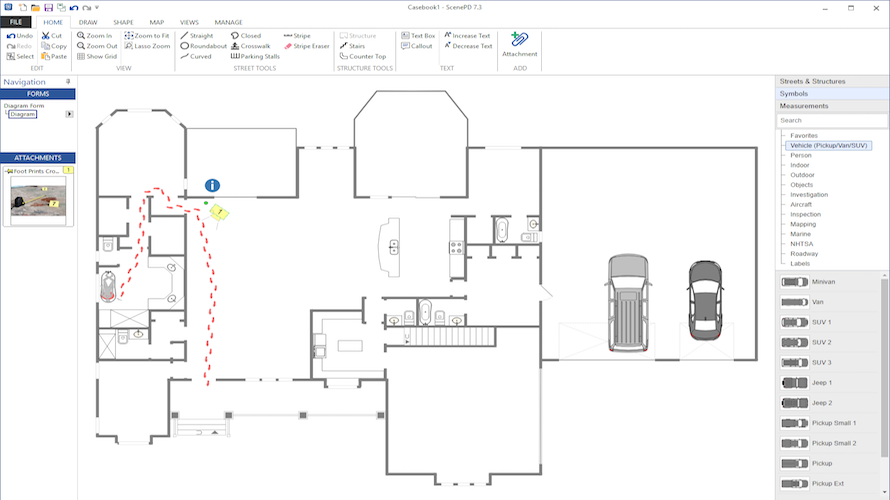
Task: Select the Roundabout street tool
Action: 203,46
